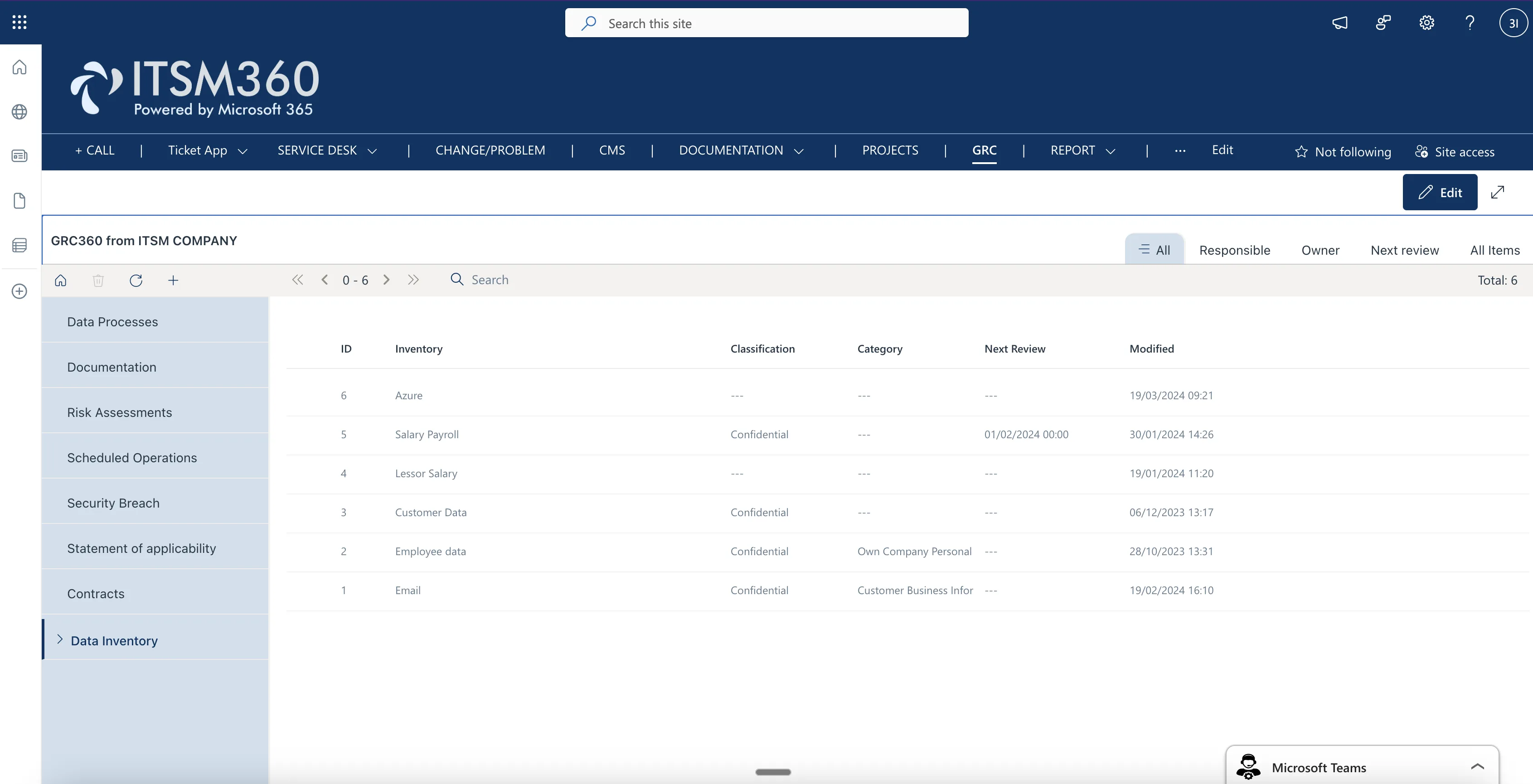The image size is (1533, 784).
Task: Click the trash delete icon
Action: (x=98, y=280)
